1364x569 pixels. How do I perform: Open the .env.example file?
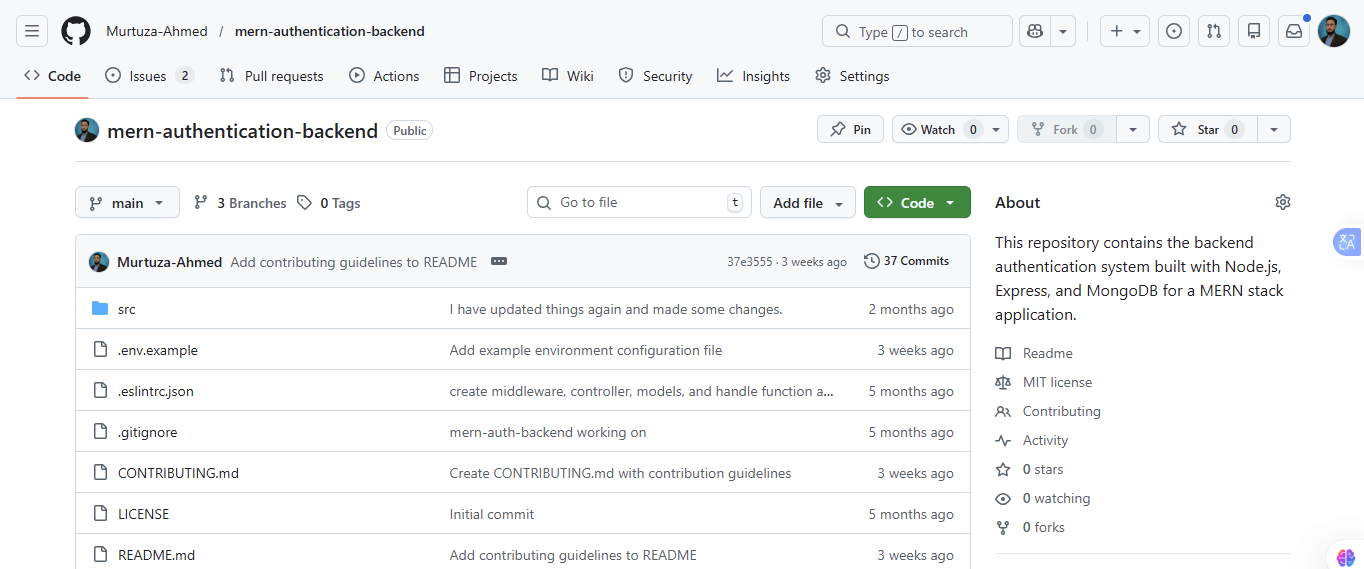click(158, 350)
